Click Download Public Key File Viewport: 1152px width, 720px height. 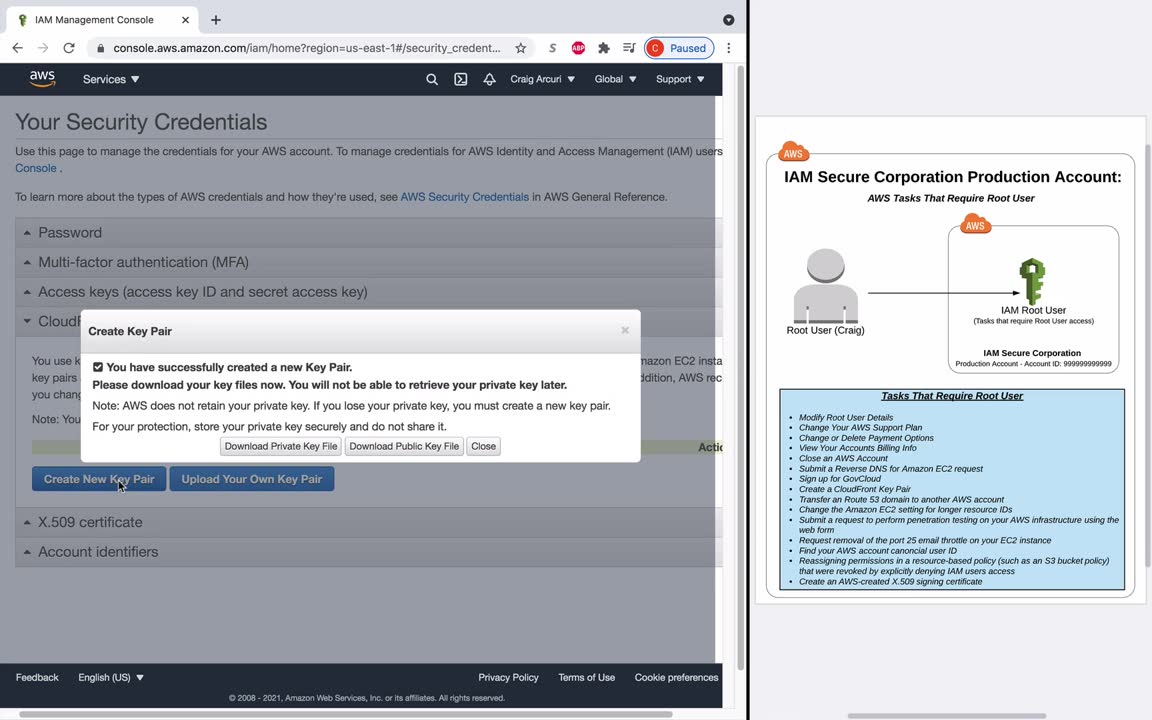[404, 446]
